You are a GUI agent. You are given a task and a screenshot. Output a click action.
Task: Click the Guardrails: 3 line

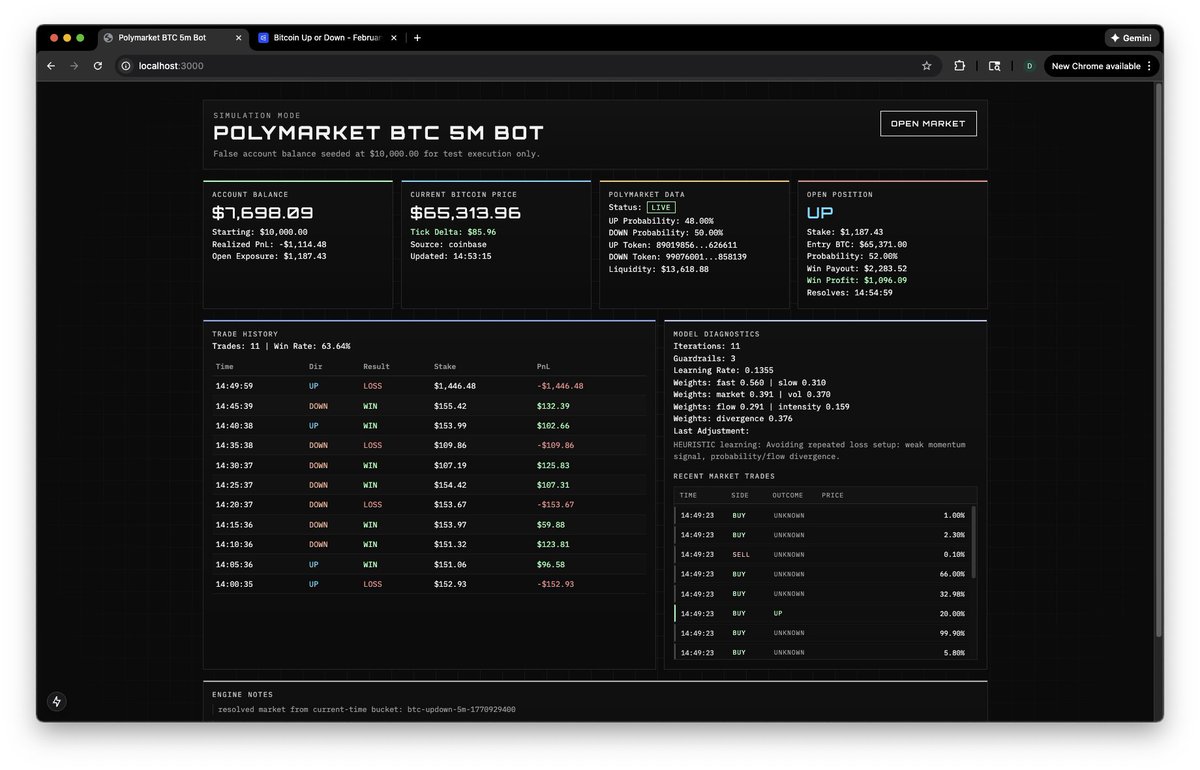pyautogui.click(x=704, y=358)
